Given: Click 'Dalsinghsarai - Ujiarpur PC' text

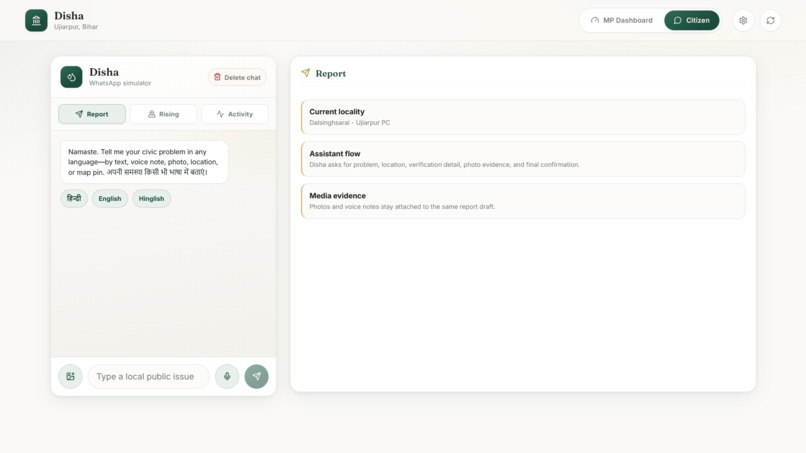Looking at the screenshot, I should click(350, 123).
